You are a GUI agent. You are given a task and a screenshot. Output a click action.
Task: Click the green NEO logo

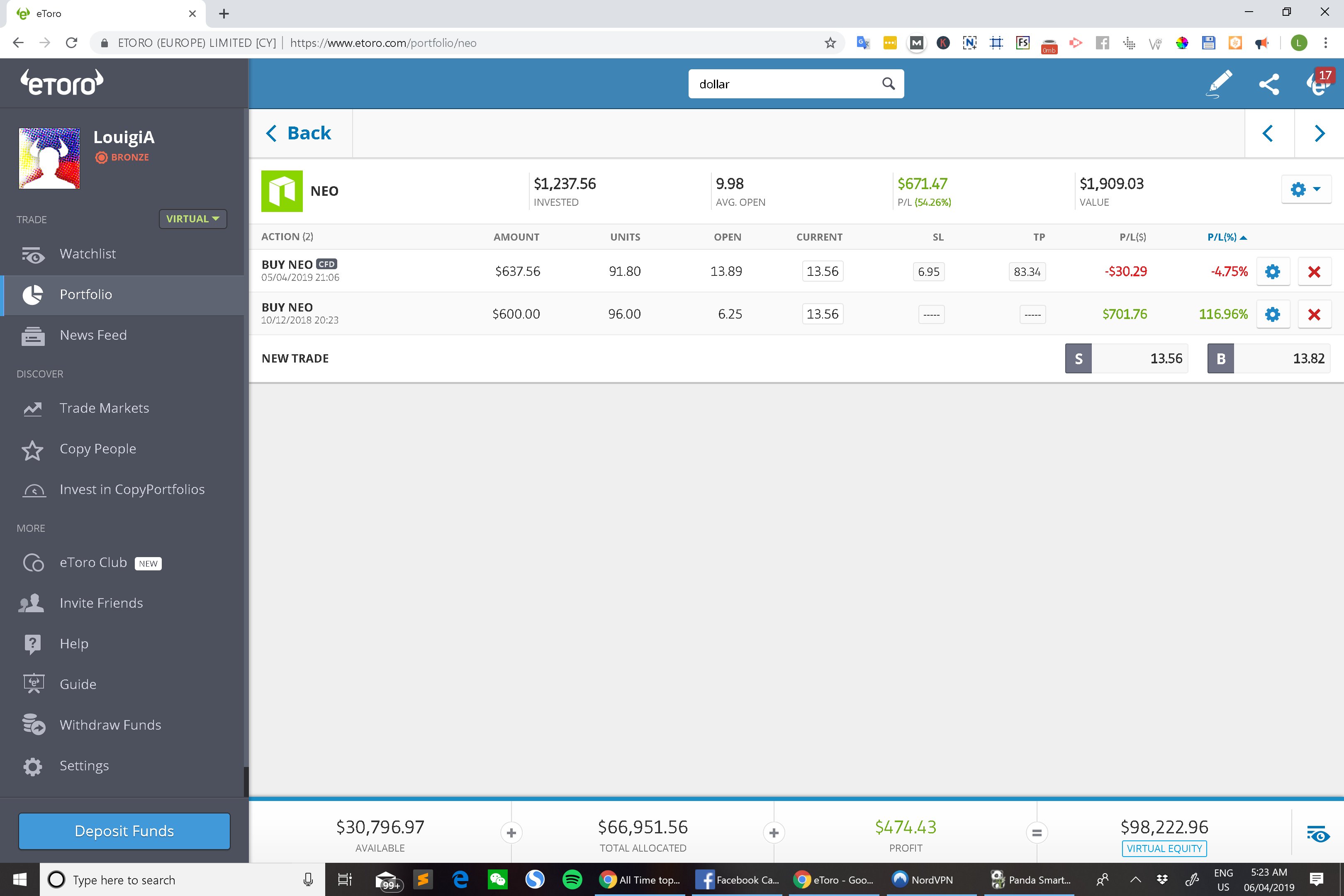click(282, 191)
